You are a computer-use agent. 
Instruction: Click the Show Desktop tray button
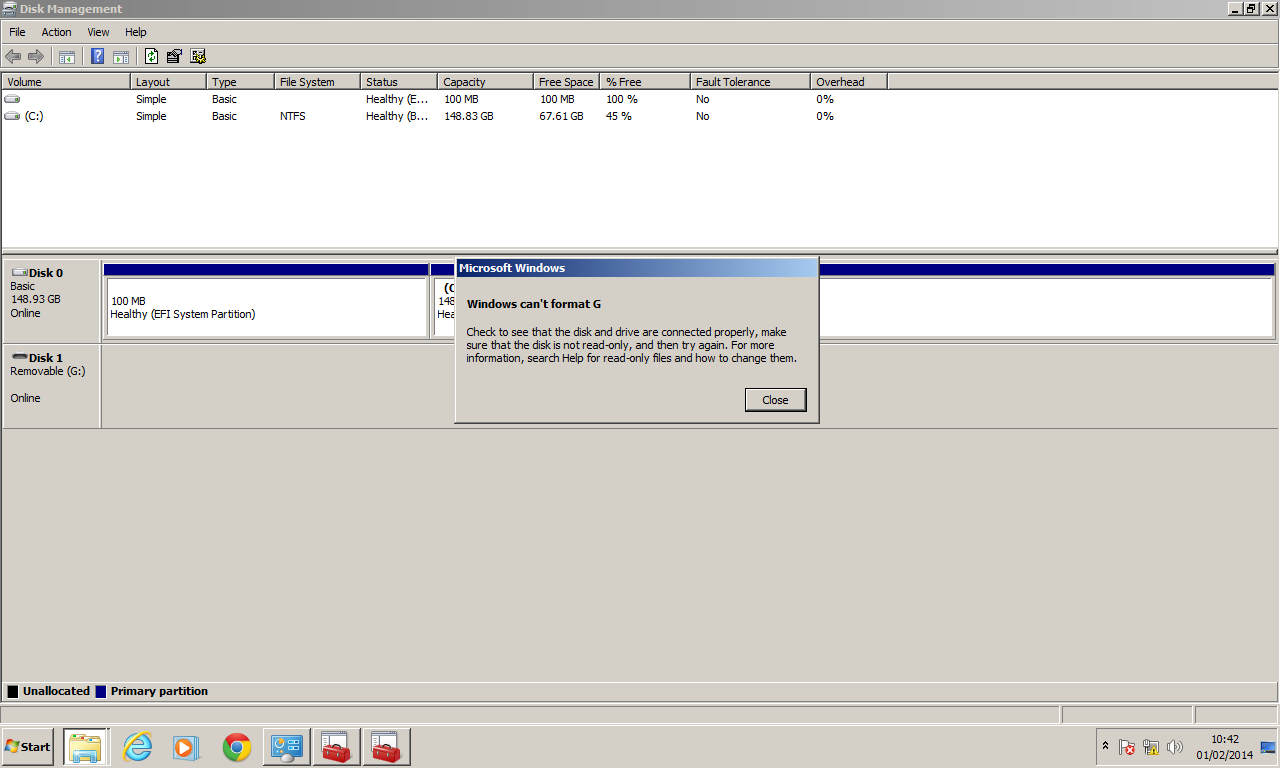point(1268,747)
